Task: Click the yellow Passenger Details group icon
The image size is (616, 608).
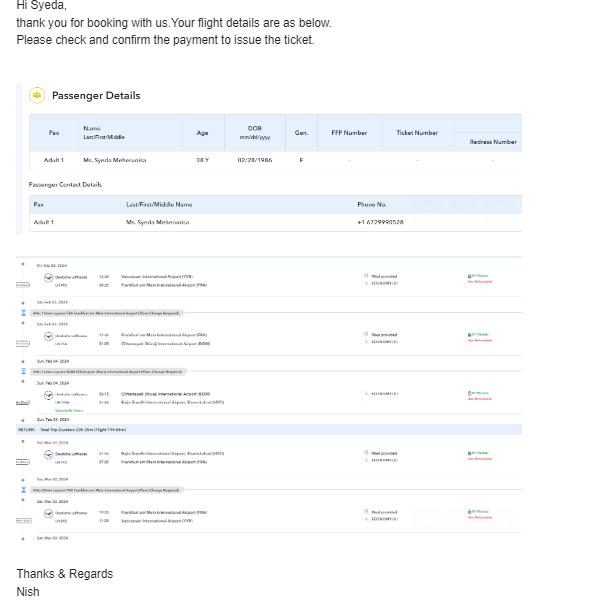Action: [x=37, y=95]
